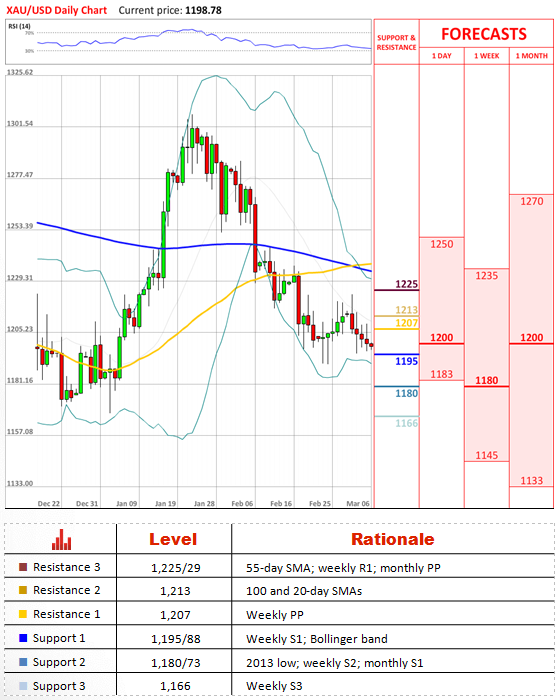Viewport: 557px width, 700px height.
Task: Click the Support & Resistance header
Action: 396,42
